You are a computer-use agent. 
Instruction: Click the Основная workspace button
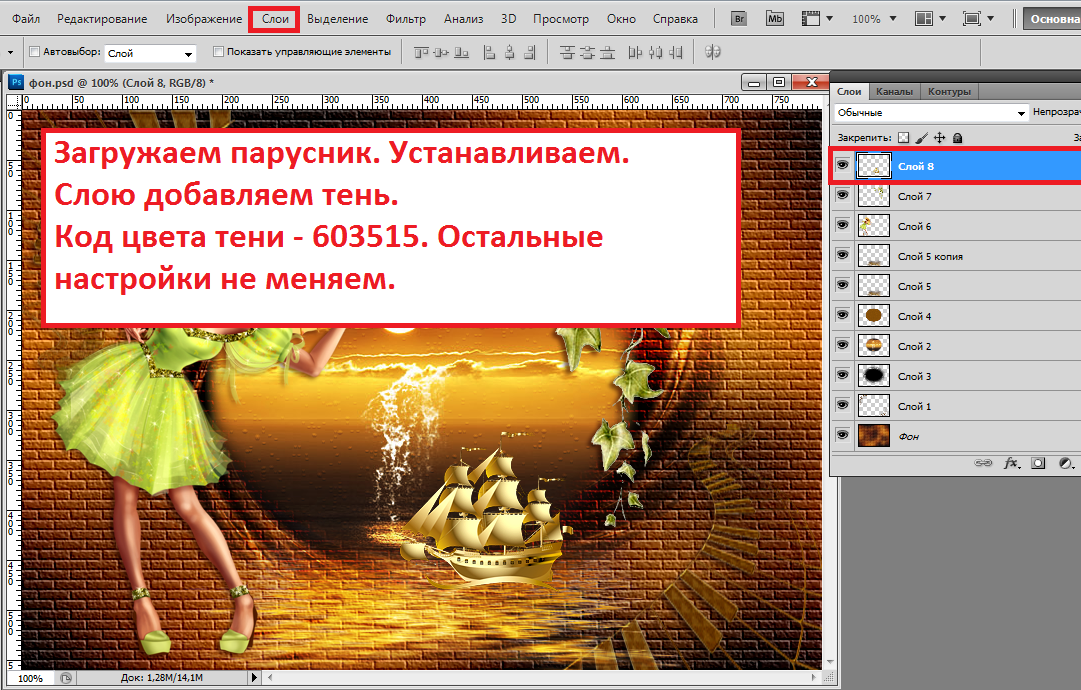pos(1051,19)
